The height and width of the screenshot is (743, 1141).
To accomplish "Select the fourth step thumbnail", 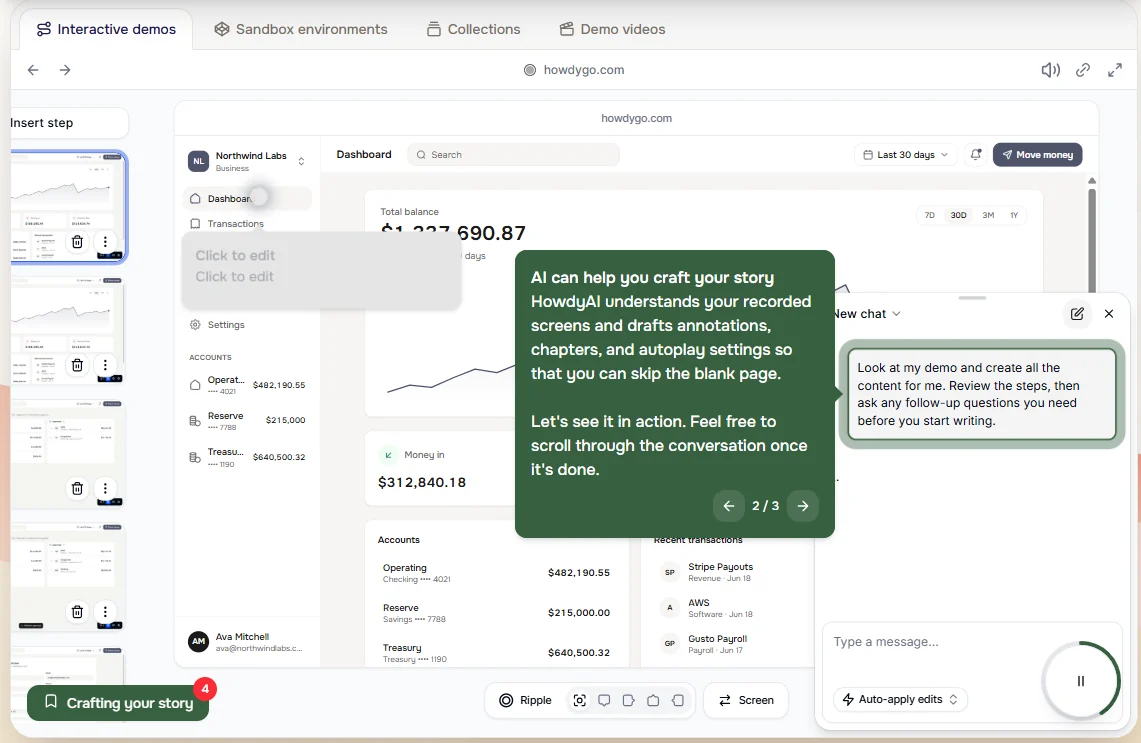I will pyautogui.click(x=67, y=576).
